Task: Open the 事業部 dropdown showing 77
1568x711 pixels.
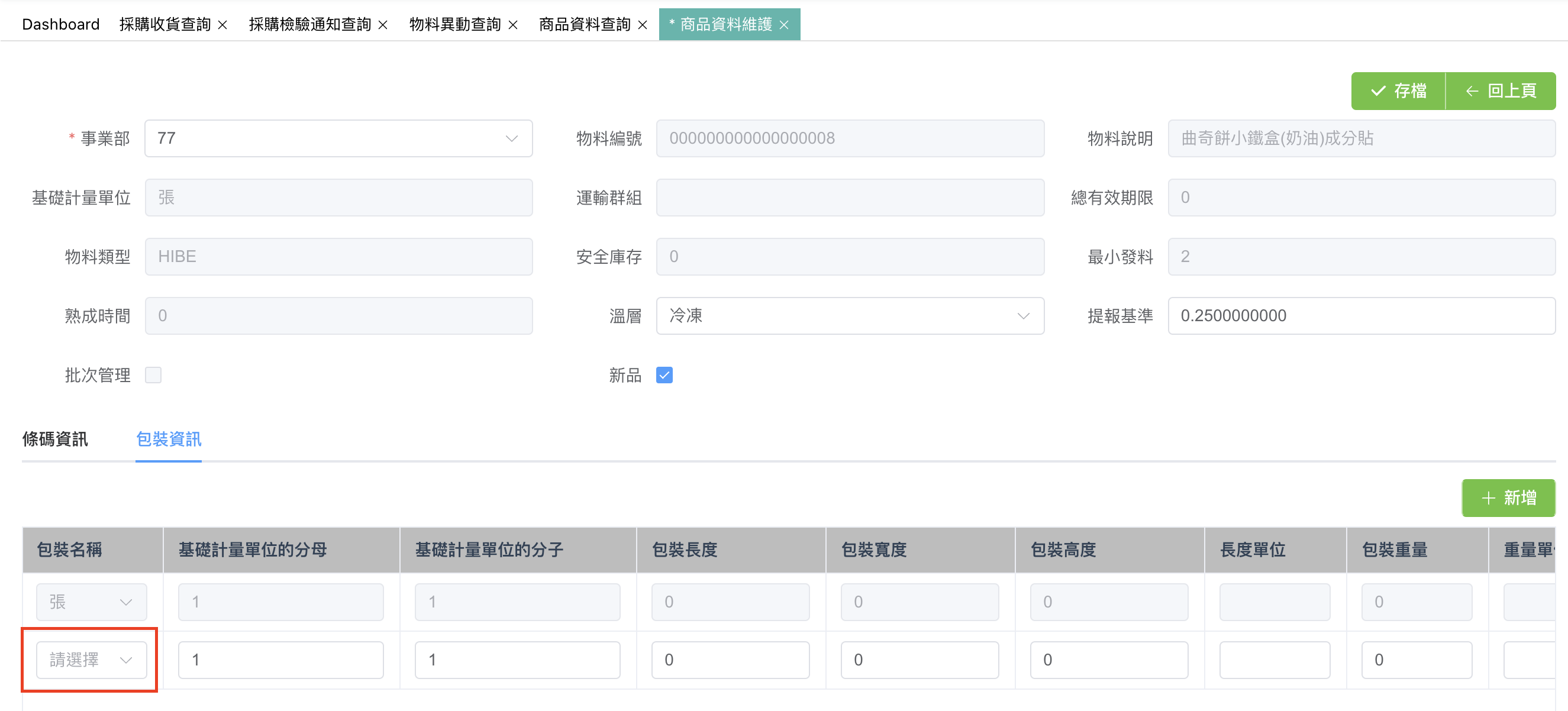Action: pos(338,138)
